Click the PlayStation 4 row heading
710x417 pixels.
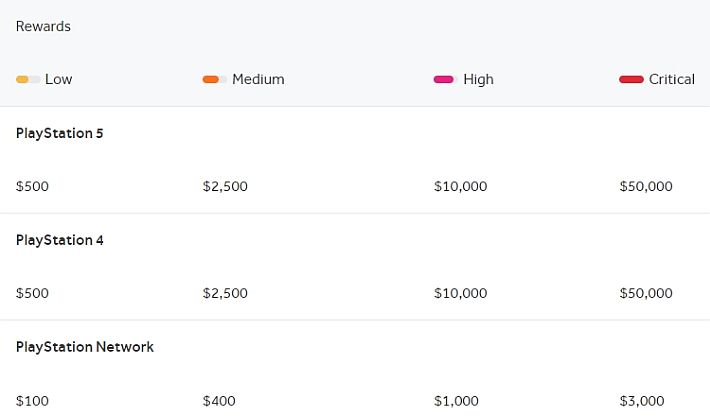point(59,240)
